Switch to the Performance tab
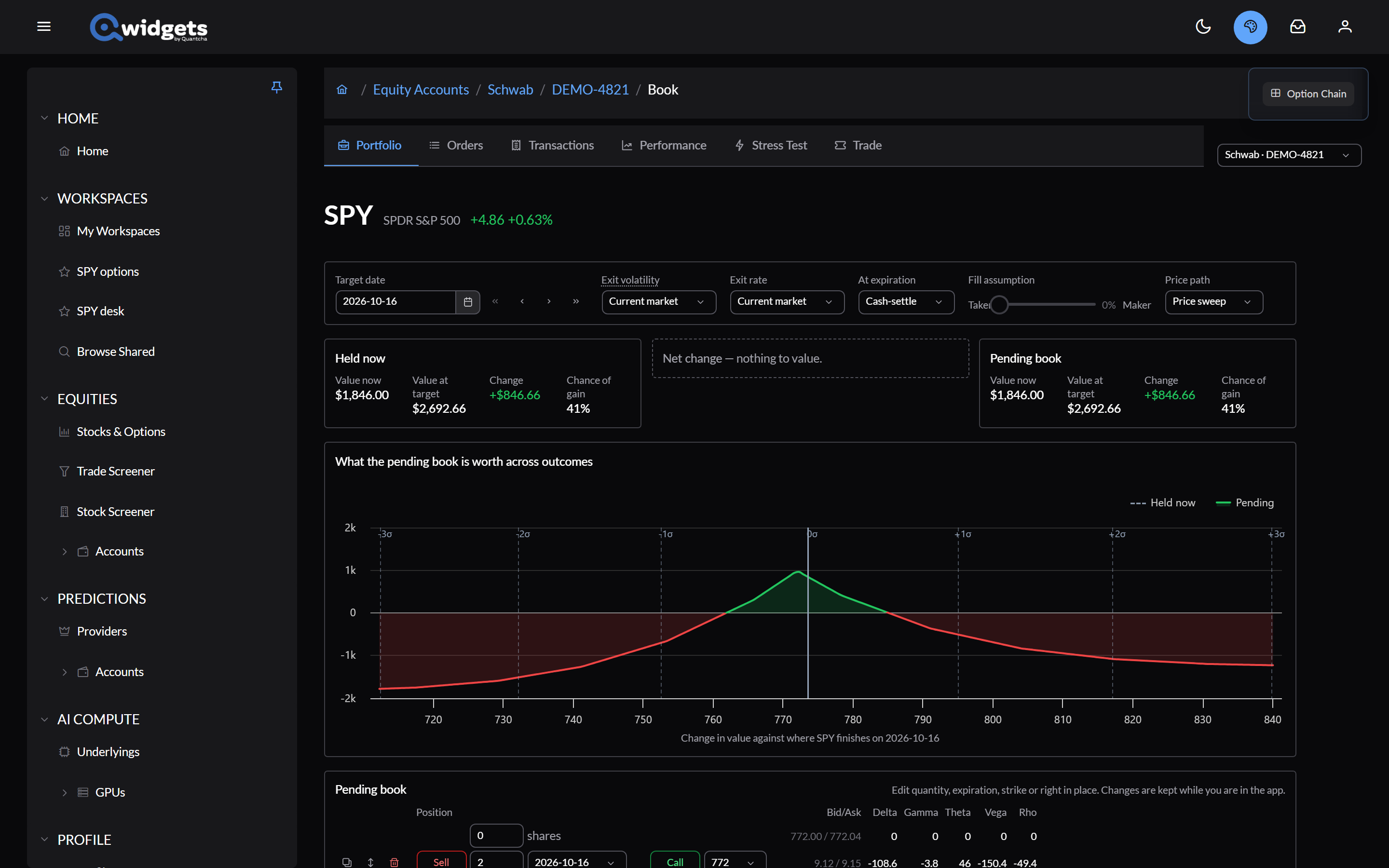 click(664, 145)
